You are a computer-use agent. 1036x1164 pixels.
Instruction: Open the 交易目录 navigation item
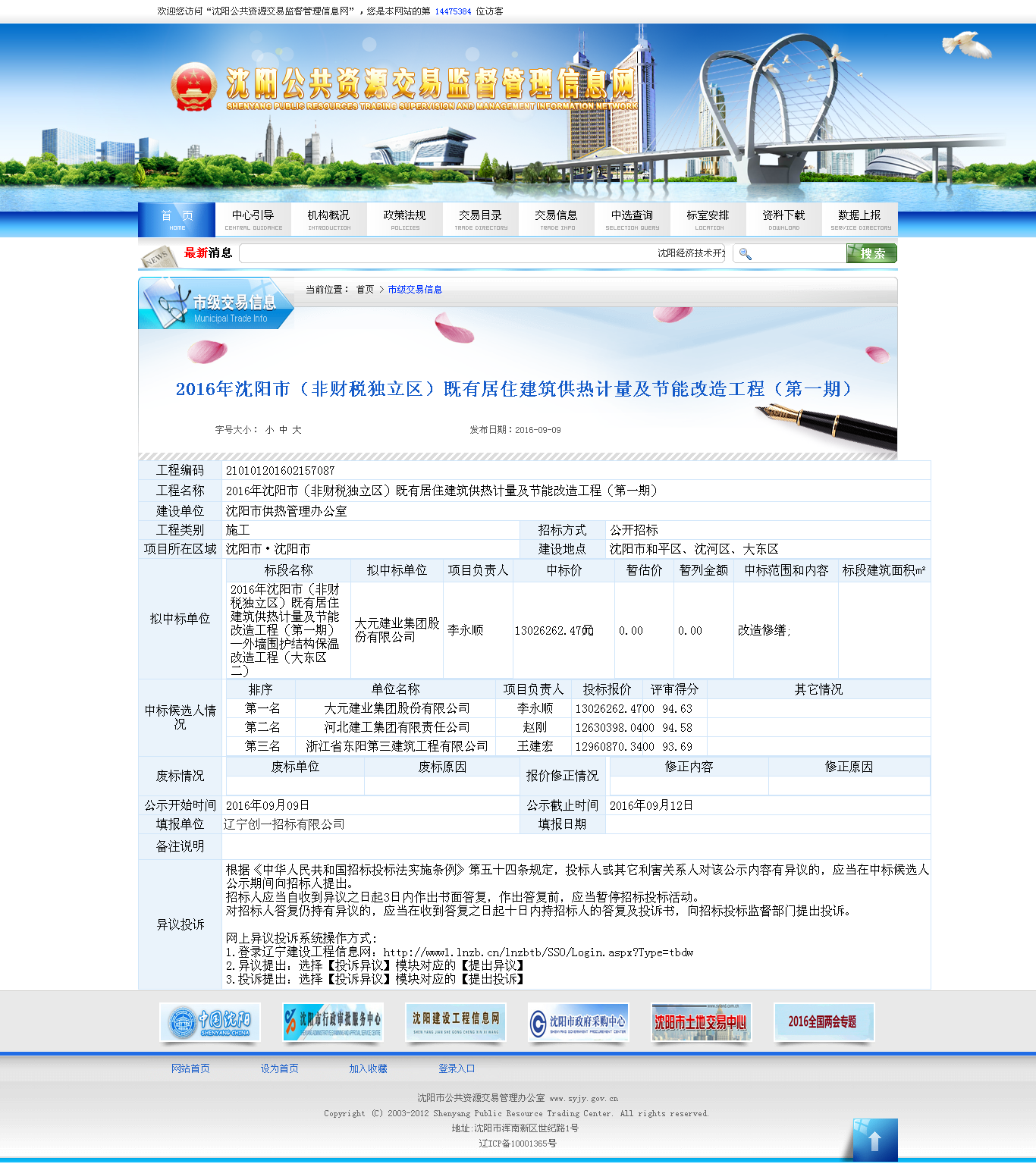pyautogui.click(x=481, y=220)
